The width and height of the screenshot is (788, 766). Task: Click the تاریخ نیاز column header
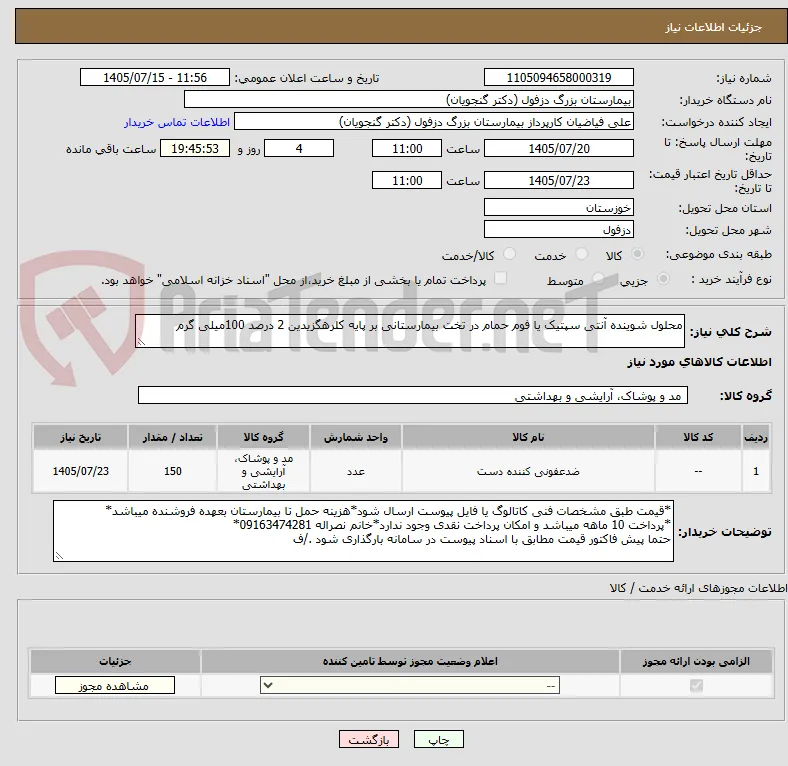80,437
